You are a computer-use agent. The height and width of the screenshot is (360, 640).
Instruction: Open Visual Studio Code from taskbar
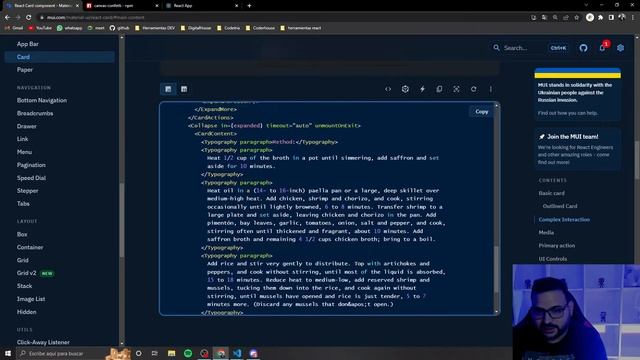tap(237, 353)
